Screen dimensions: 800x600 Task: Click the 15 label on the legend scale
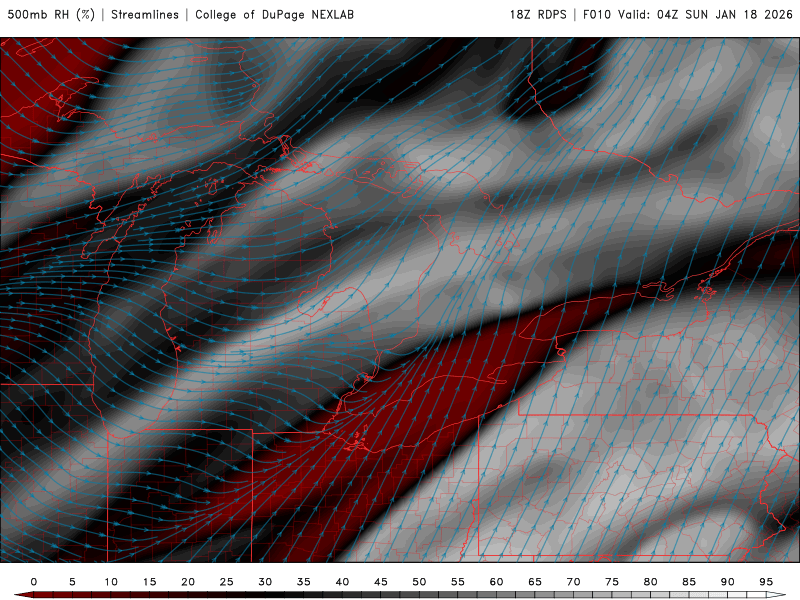pos(149,582)
